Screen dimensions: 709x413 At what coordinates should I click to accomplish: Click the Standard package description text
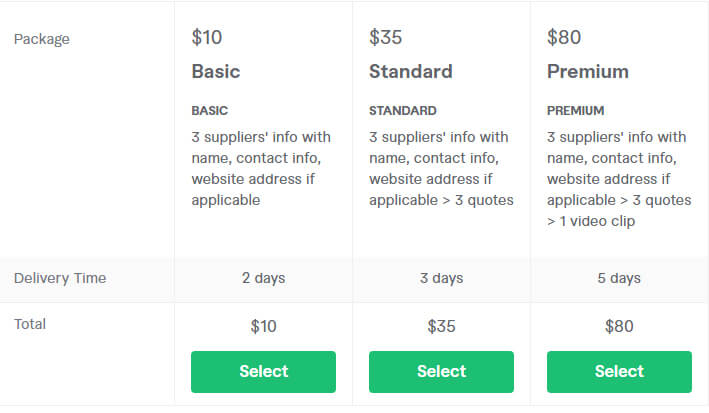point(441,168)
